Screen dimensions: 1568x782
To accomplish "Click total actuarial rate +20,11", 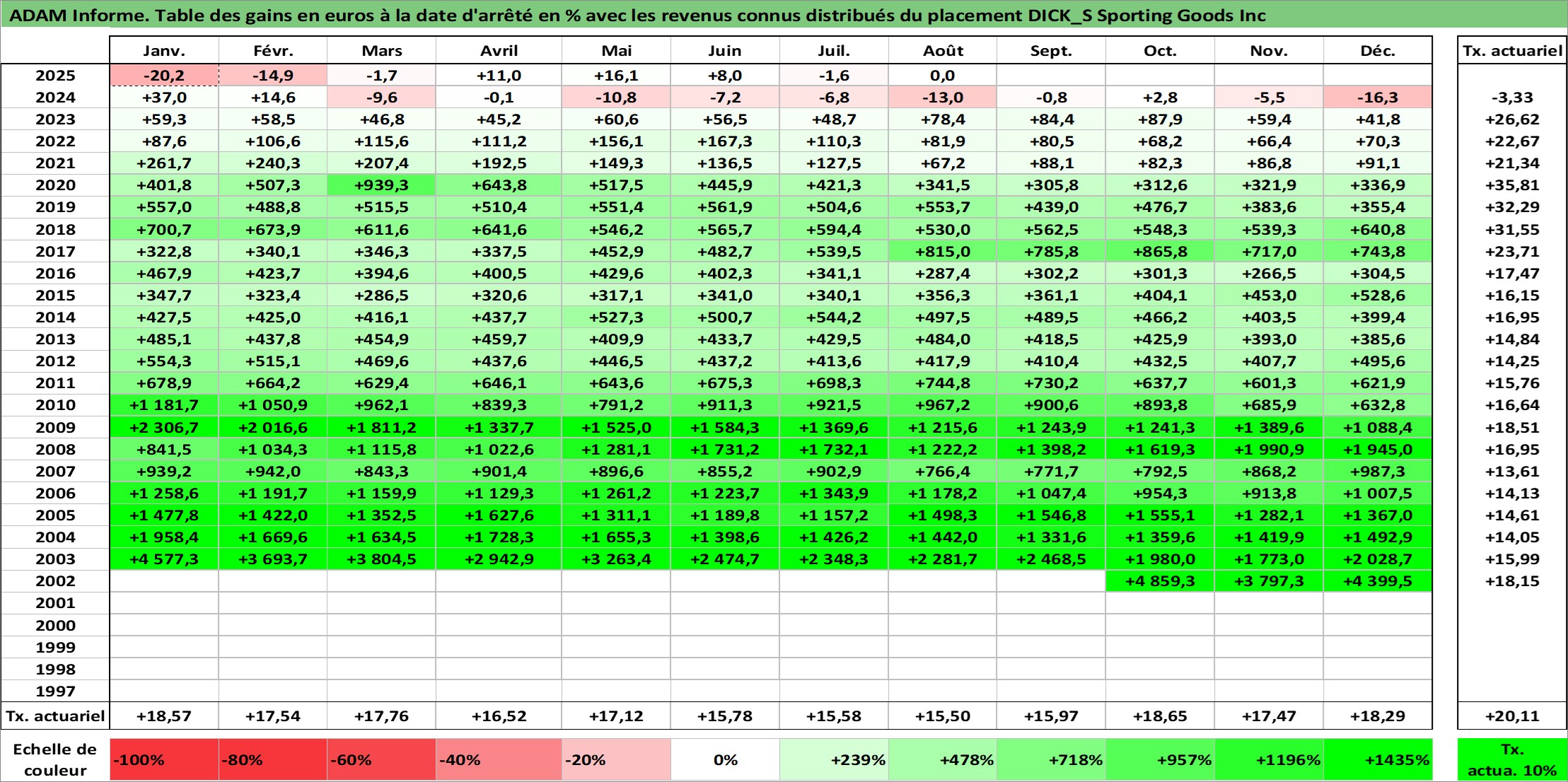I will click(1512, 716).
